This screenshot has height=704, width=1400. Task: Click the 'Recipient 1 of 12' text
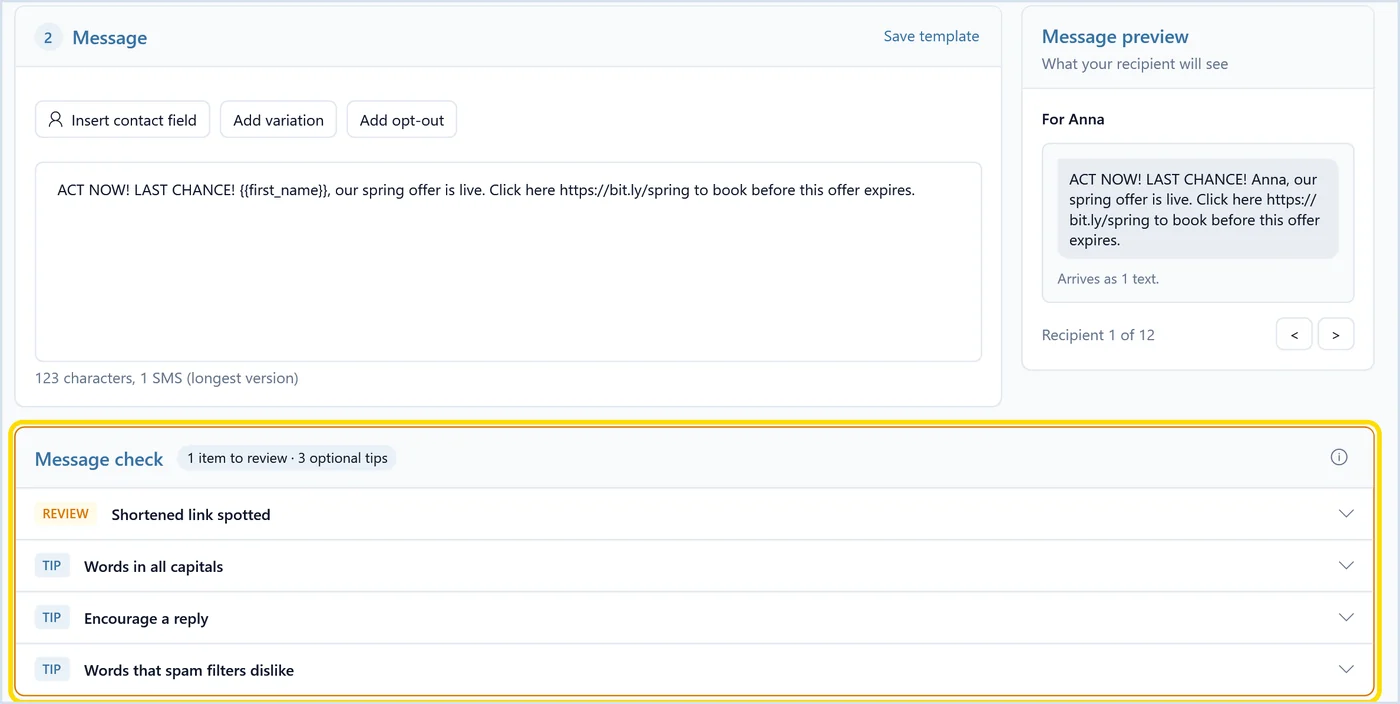coord(1098,335)
